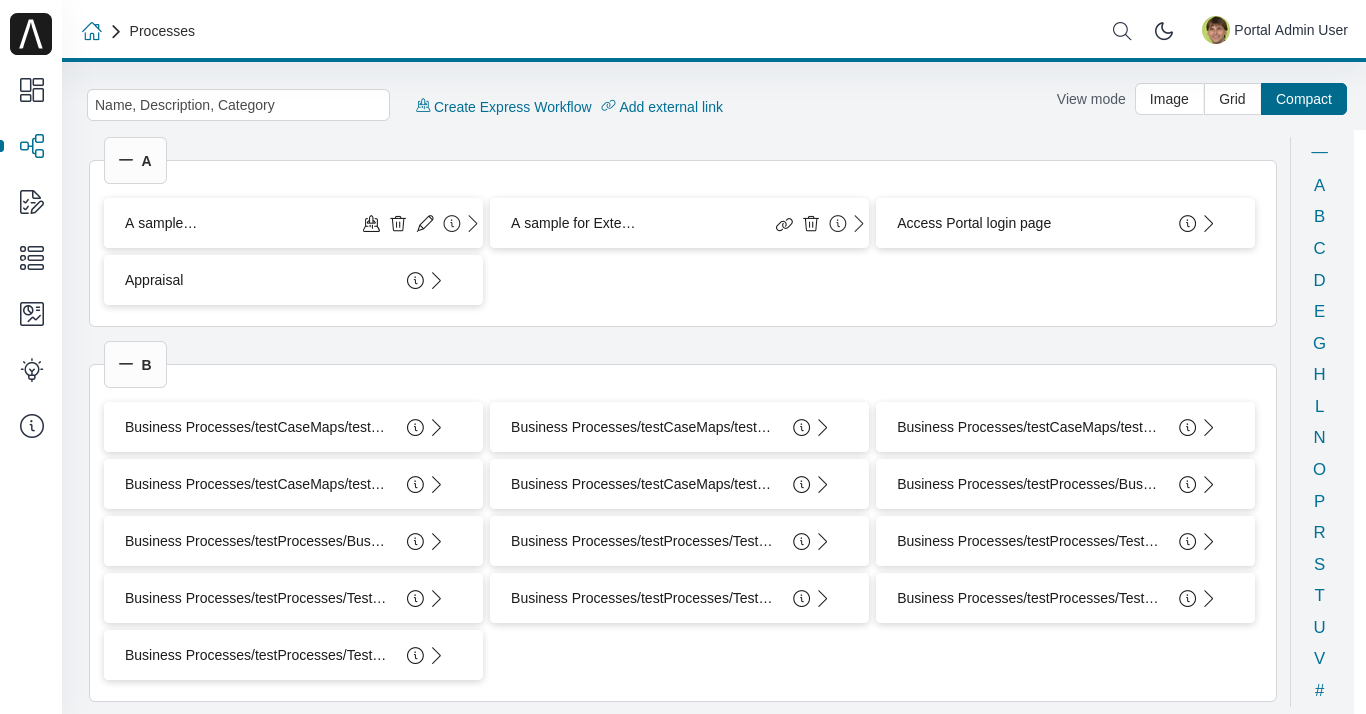The width and height of the screenshot is (1366, 714).
Task: Jump to letter N in index
Action: 1319,437
